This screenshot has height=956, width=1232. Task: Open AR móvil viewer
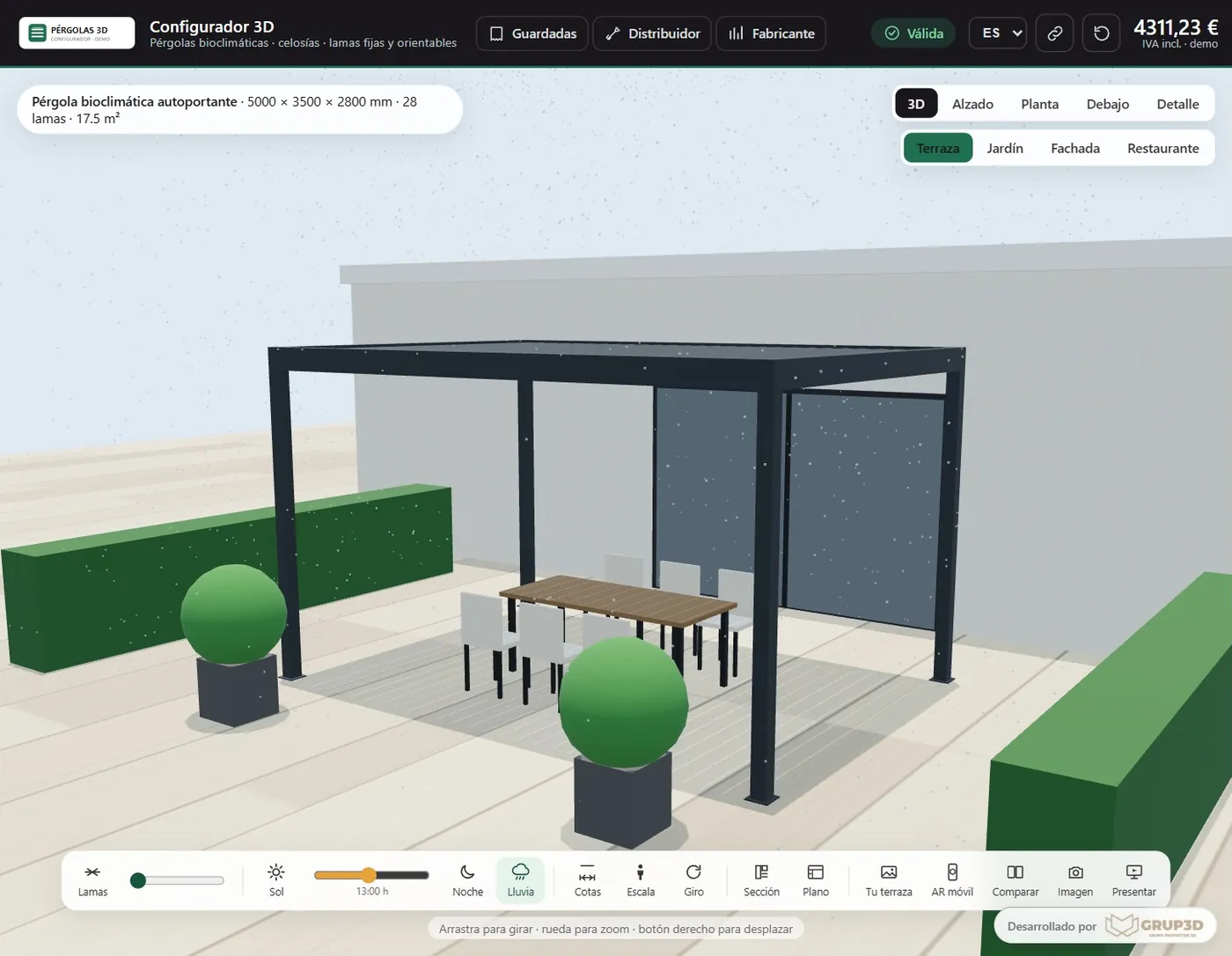point(952,879)
